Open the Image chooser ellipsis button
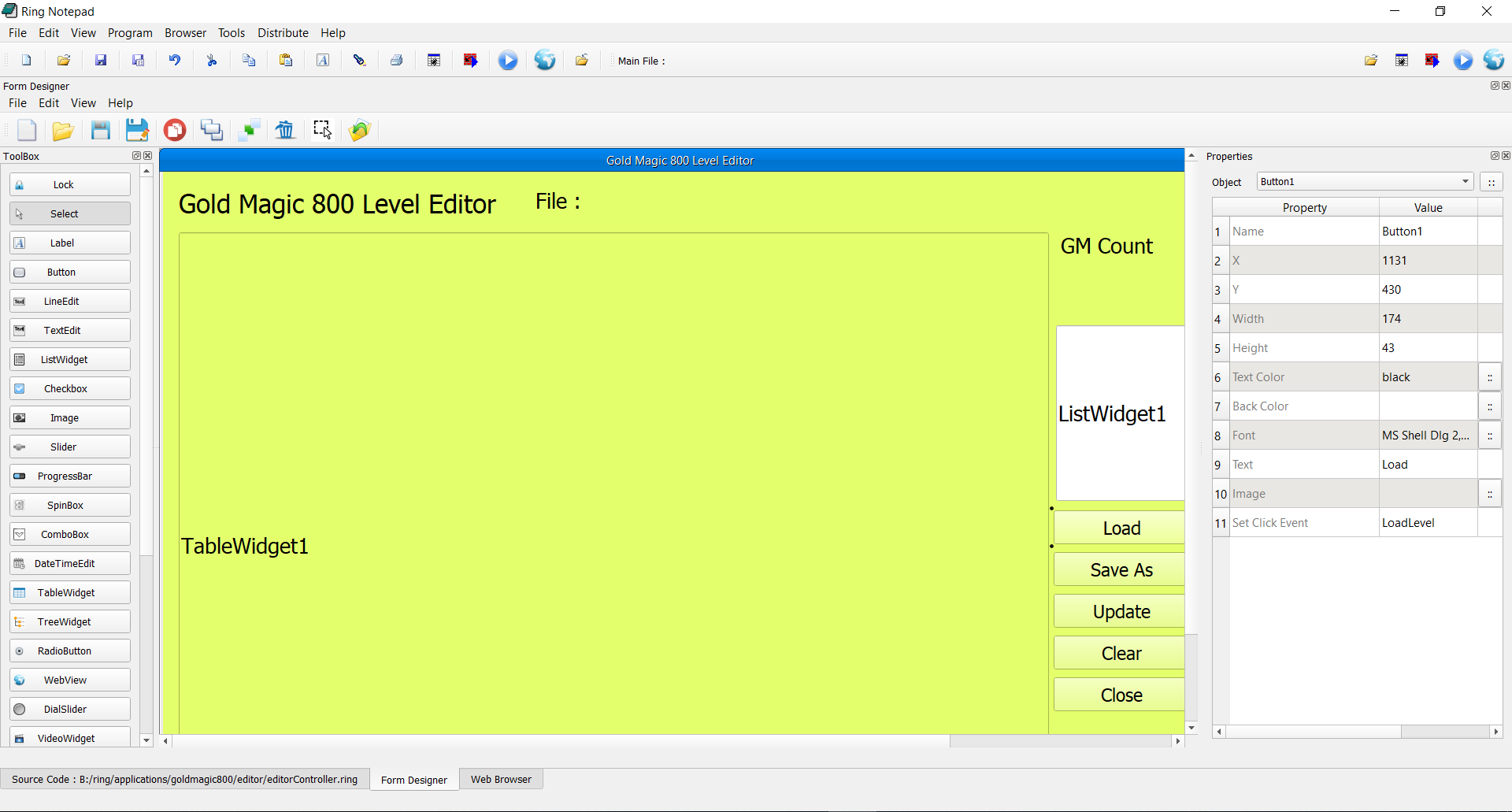This screenshot has width=1512, height=812. (1490, 494)
